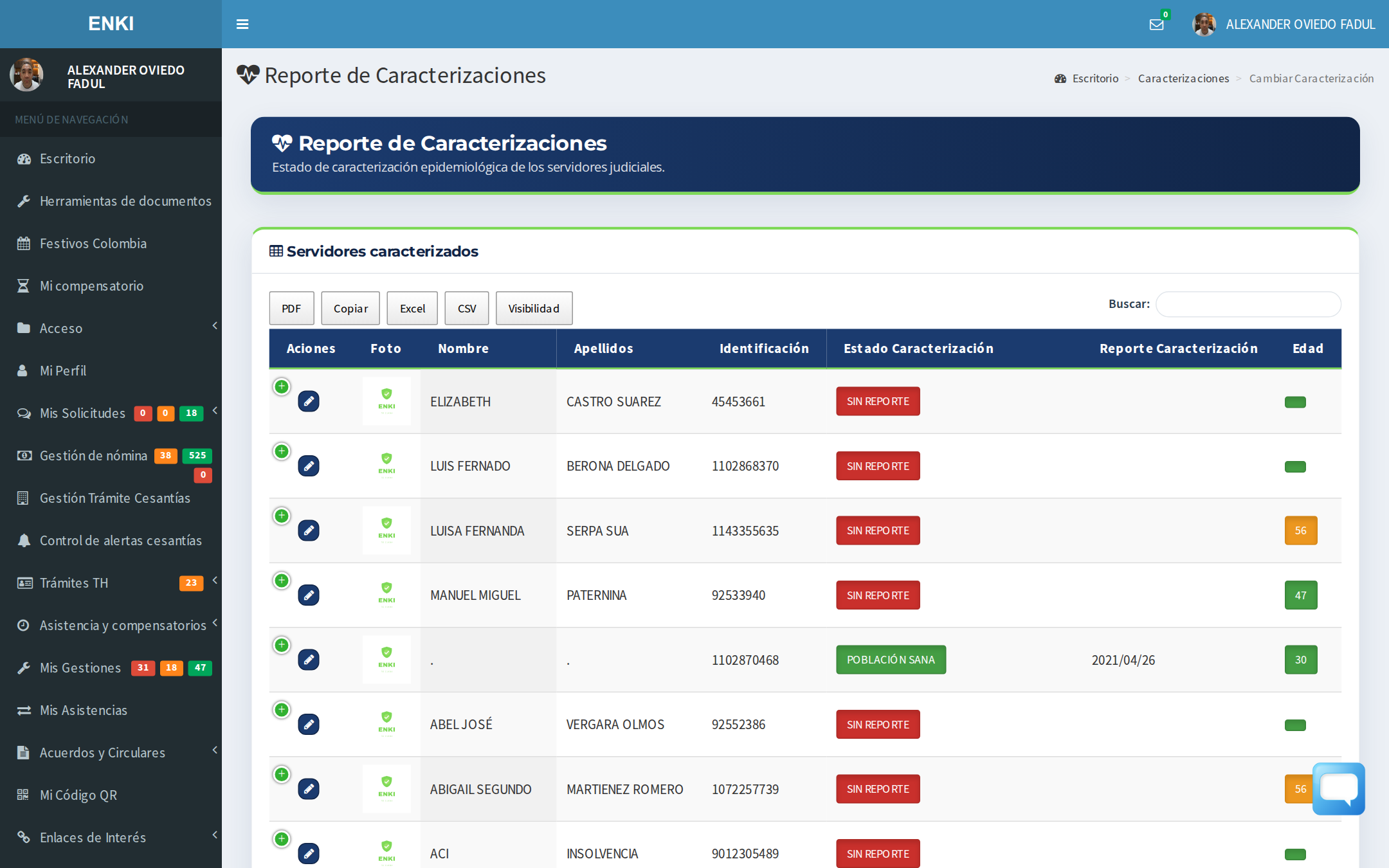Image resolution: width=1389 pixels, height=868 pixels.
Task: Click SIN REPORTE badge for CASTRO SUAREZ
Action: click(878, 401)
